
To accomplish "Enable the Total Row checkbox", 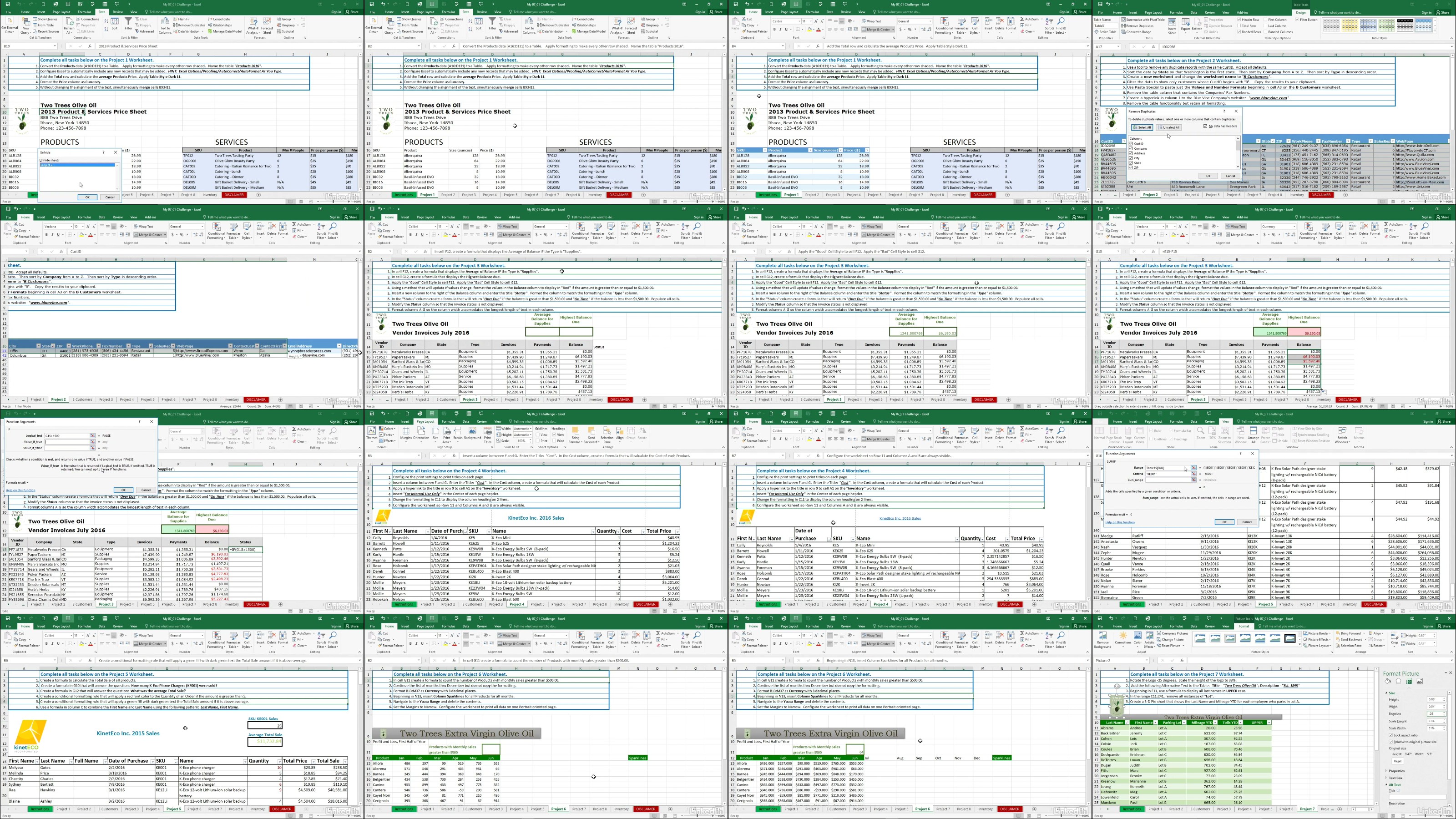I will pyautogui.click(x=1239, y=25).
